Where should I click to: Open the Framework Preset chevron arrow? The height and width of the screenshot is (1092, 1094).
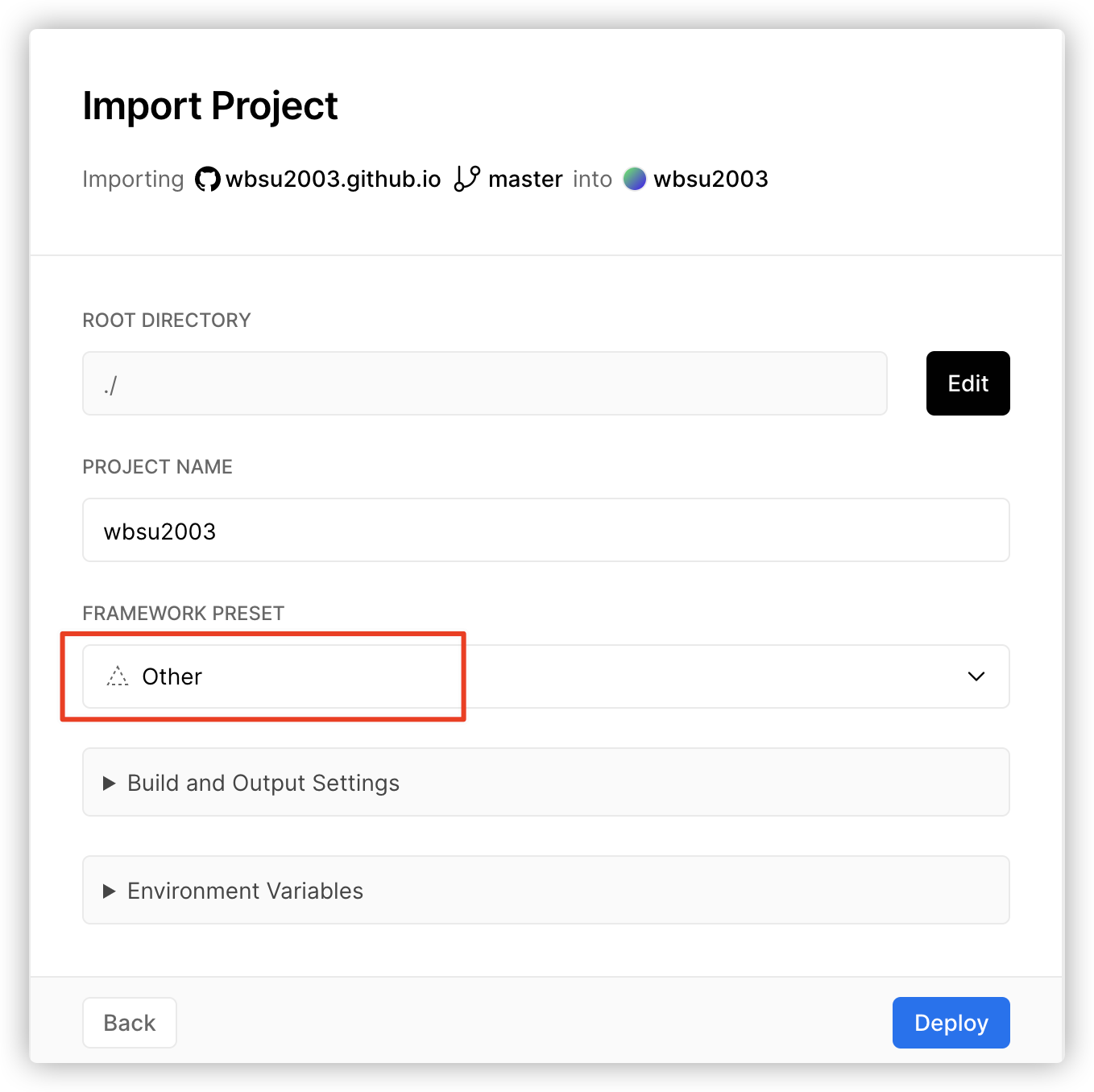click(x=976, y=676)
